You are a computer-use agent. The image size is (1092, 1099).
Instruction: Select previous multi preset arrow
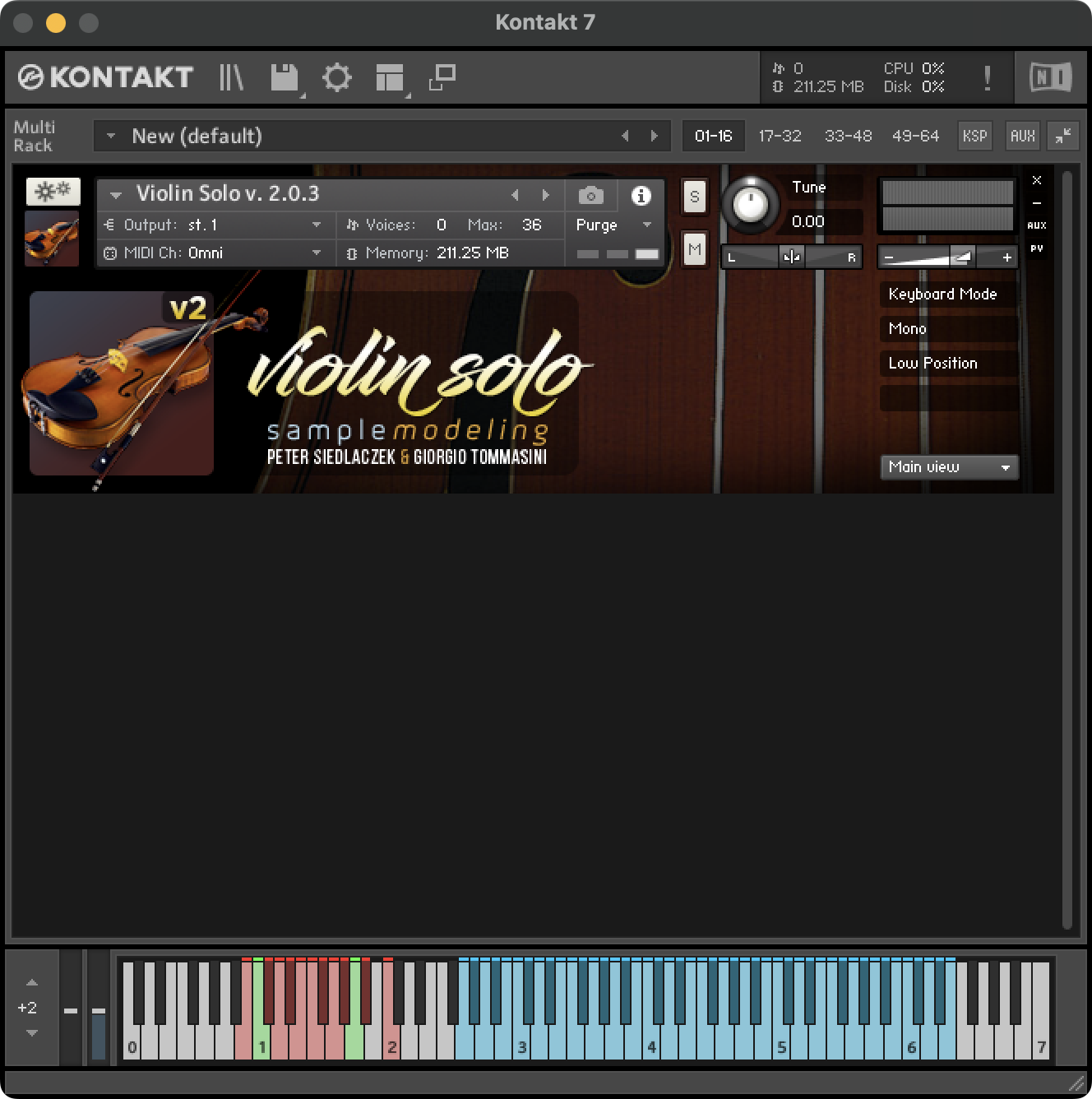625,136
